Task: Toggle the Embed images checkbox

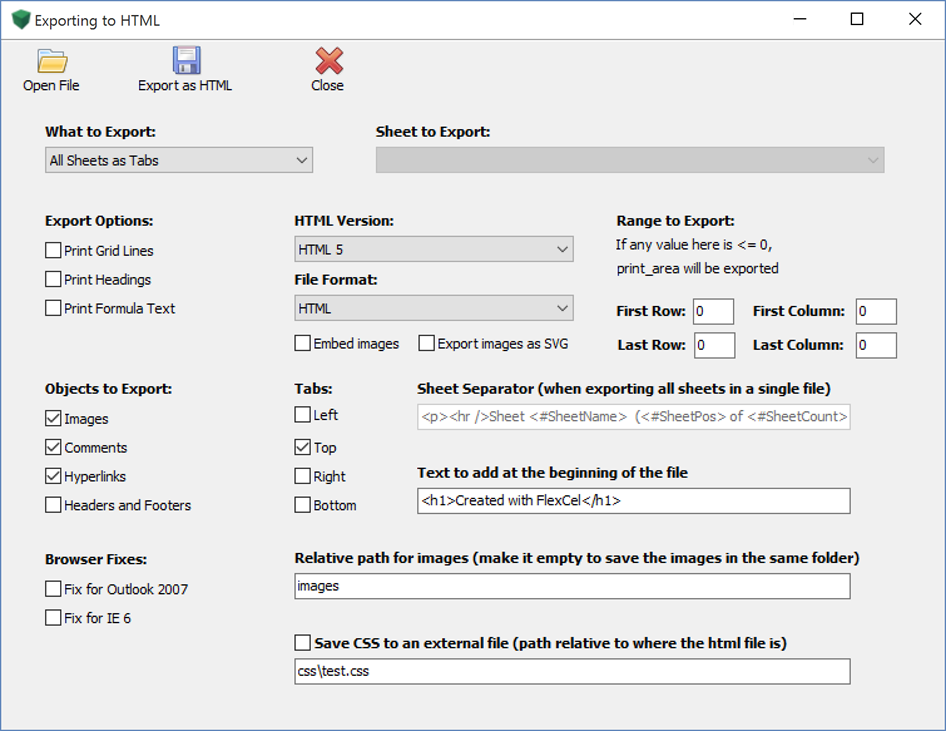Action: click(303, 344)
